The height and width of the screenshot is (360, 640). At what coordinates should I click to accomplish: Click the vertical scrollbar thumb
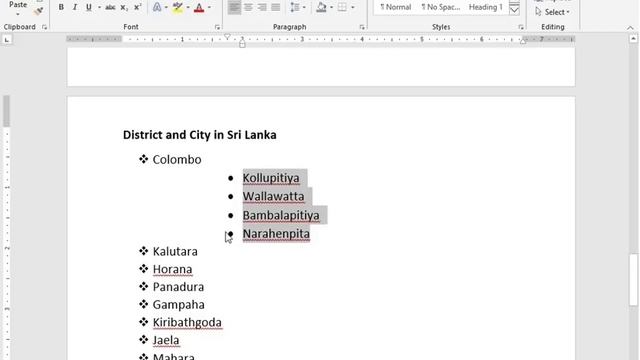point(633,280)
